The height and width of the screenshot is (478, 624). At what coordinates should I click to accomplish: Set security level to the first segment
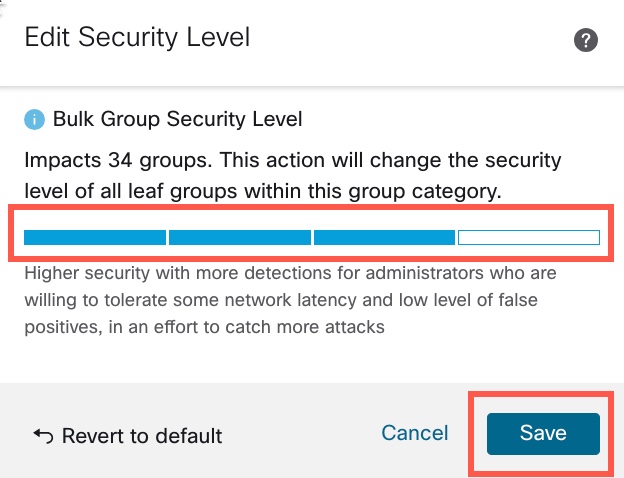point(95,238)
